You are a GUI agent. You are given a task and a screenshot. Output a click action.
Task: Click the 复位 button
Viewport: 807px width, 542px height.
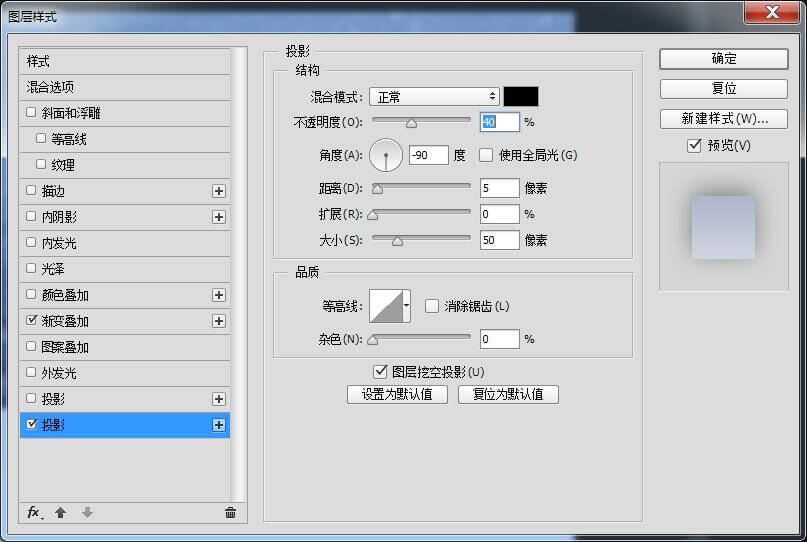coord(724,89)
